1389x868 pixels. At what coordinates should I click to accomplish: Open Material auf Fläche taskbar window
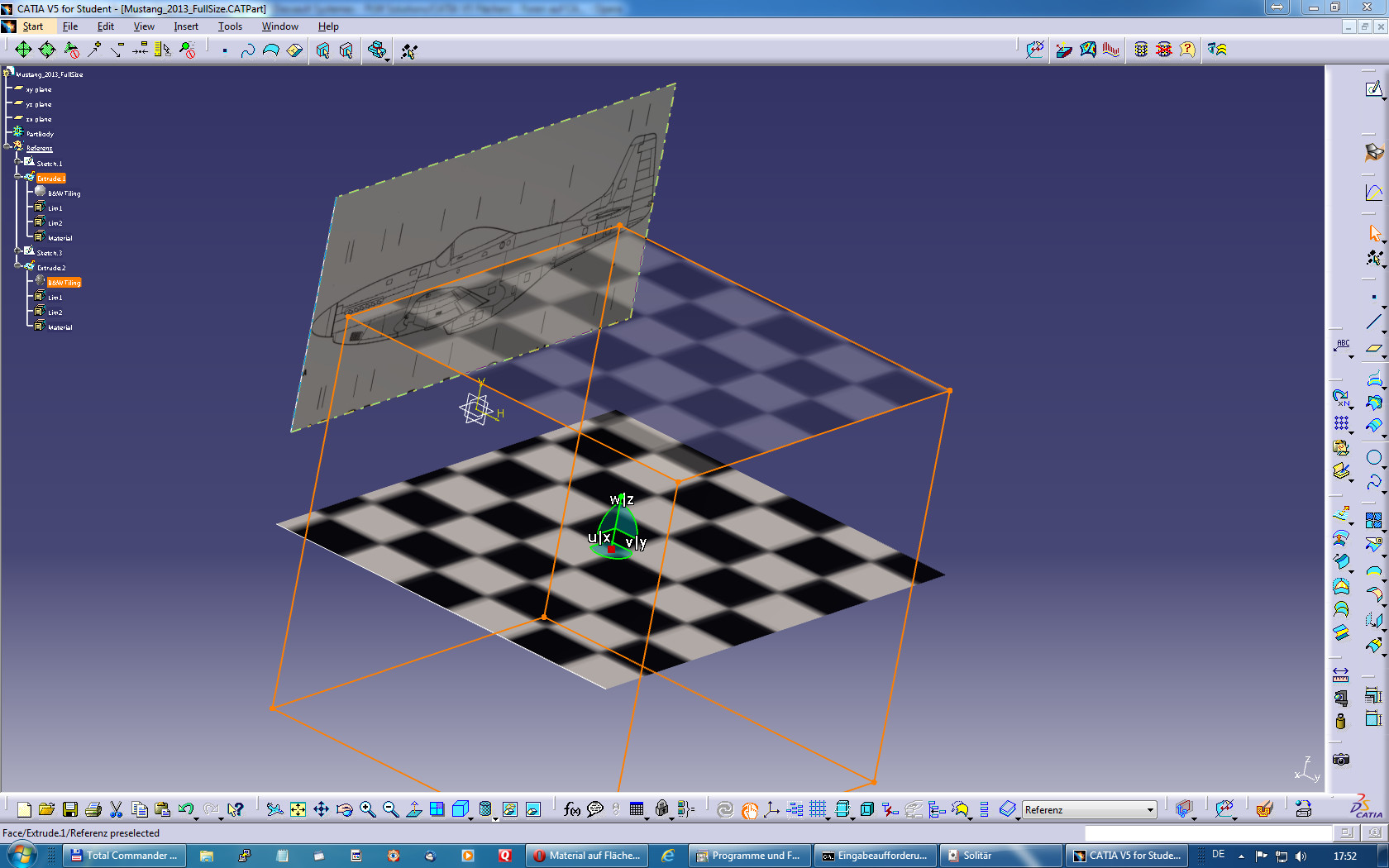[x=587, y=856]
